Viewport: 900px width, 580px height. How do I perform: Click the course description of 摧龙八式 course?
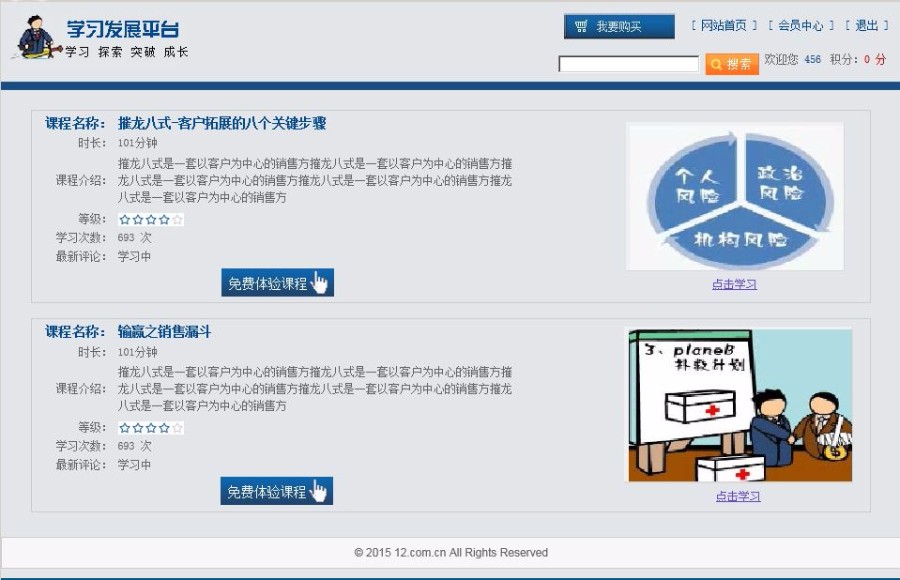pos(315,180)
